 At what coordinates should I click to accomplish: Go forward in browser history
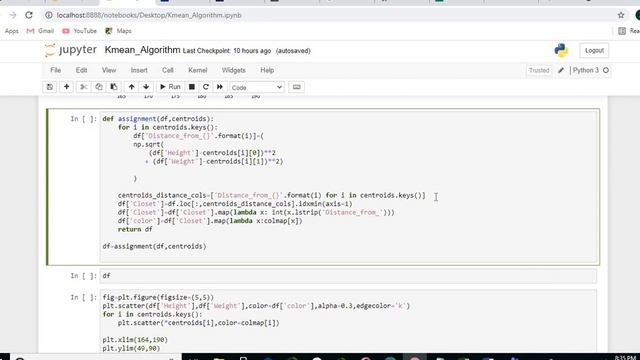tap(13, 15)
